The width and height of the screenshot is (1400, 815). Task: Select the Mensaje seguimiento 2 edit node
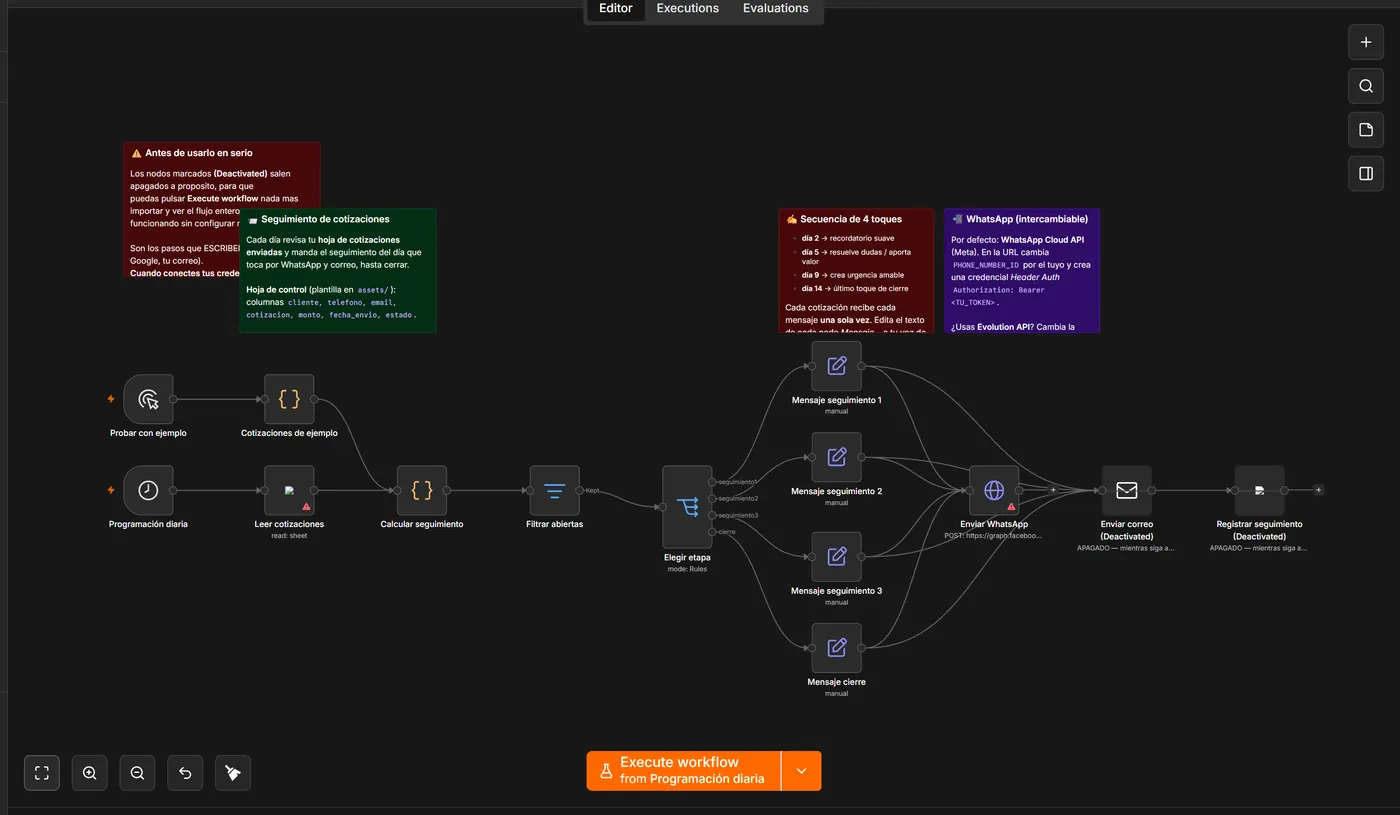[x=836, y=457]
